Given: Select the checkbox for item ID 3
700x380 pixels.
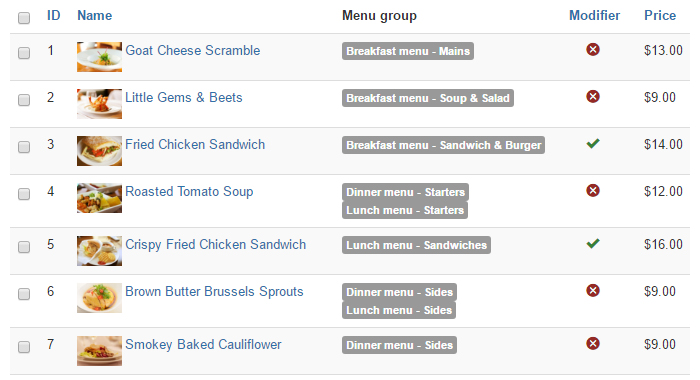Looking at the screenshot, I should 24,147.
